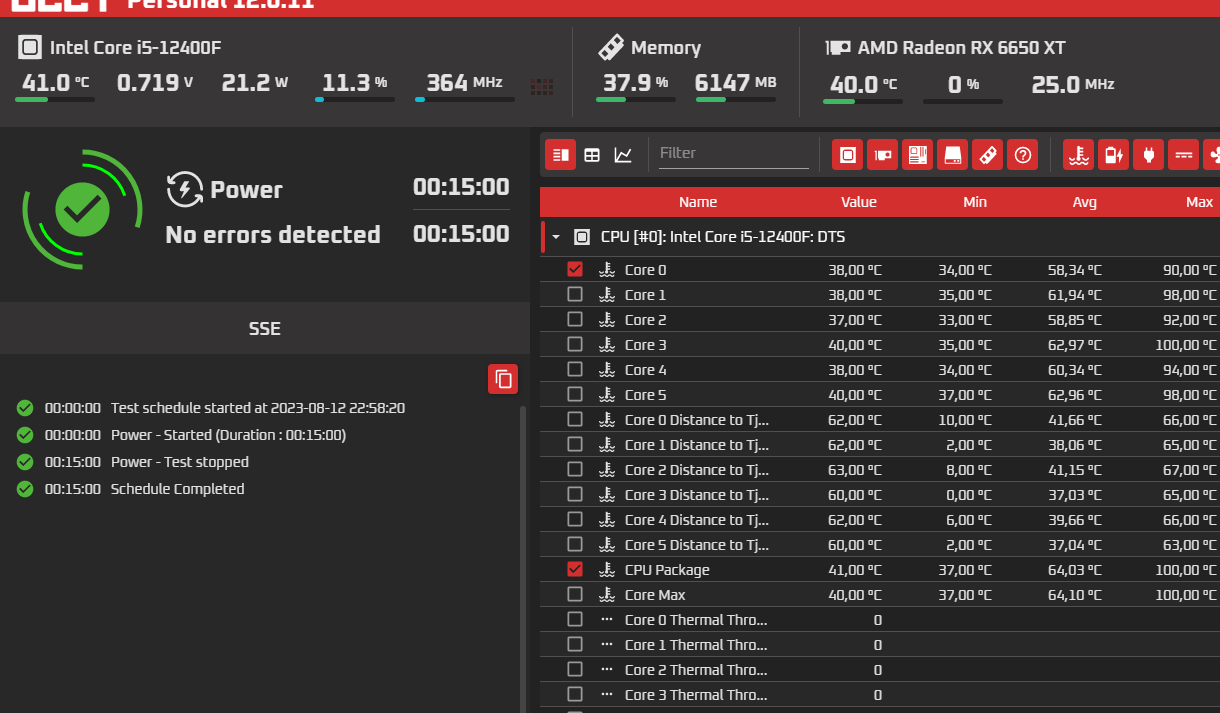Click the SSE section header
Screen dimensions: 1220x713
tap(265, 328)
